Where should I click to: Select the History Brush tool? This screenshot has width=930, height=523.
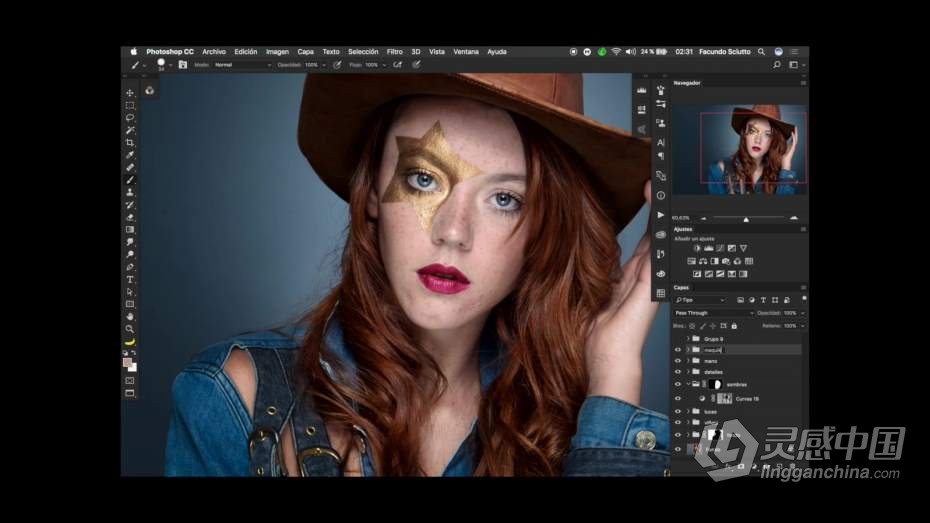pyautogui.click(x=130, y=205)
